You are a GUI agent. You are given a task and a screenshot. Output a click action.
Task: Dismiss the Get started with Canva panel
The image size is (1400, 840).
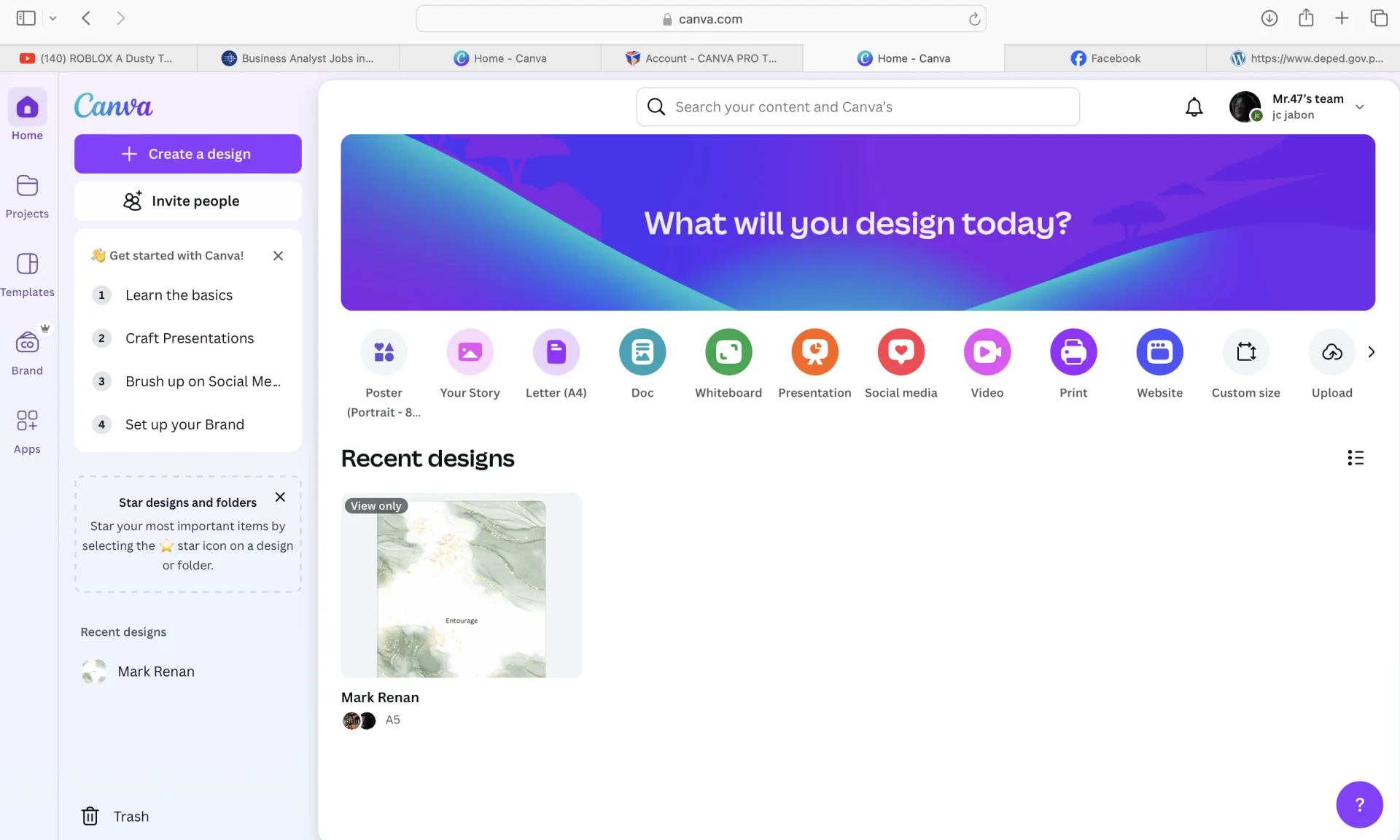point(278,256)
